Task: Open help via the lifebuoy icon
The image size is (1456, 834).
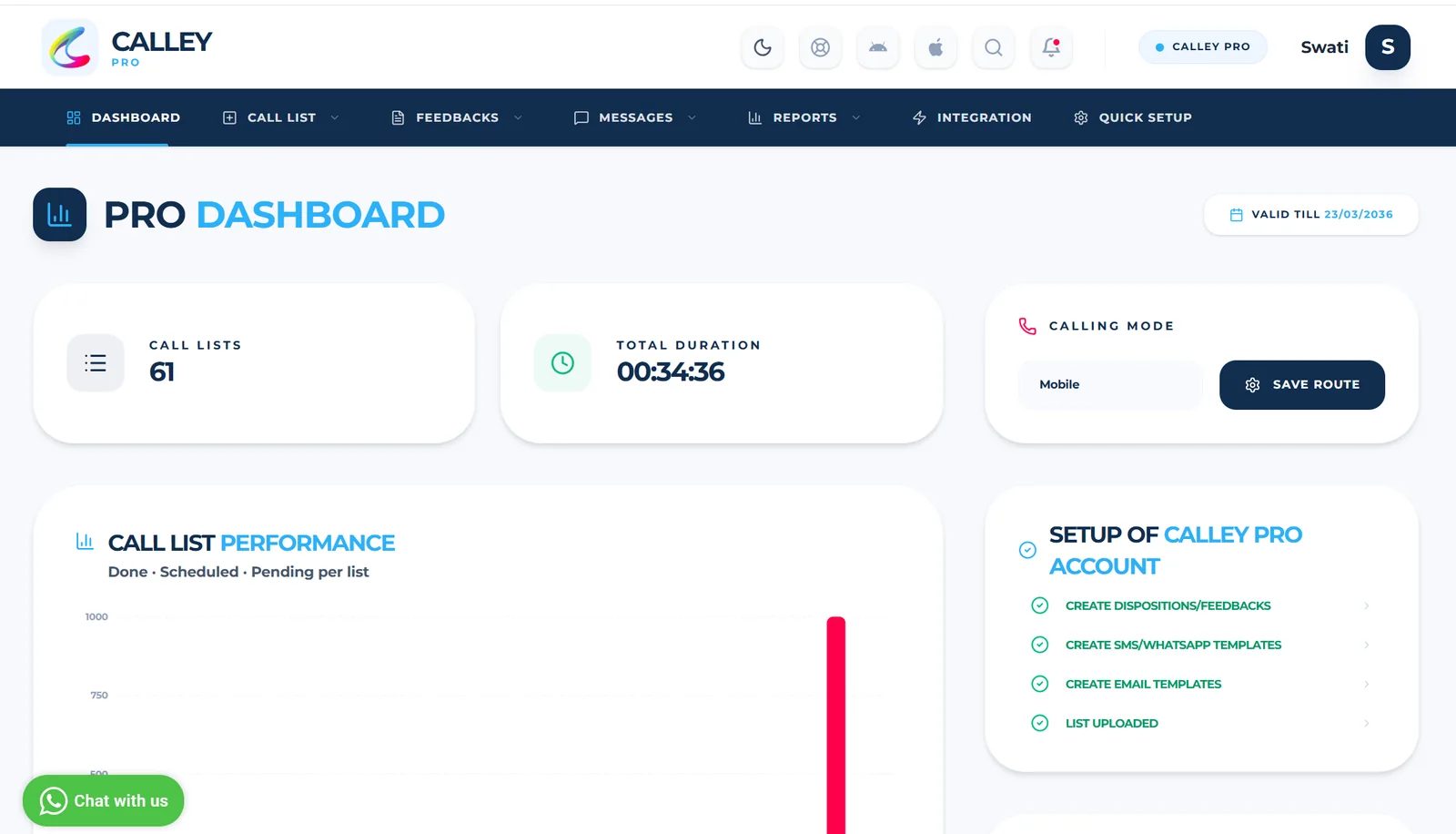Action: click(x=820, y=47)
